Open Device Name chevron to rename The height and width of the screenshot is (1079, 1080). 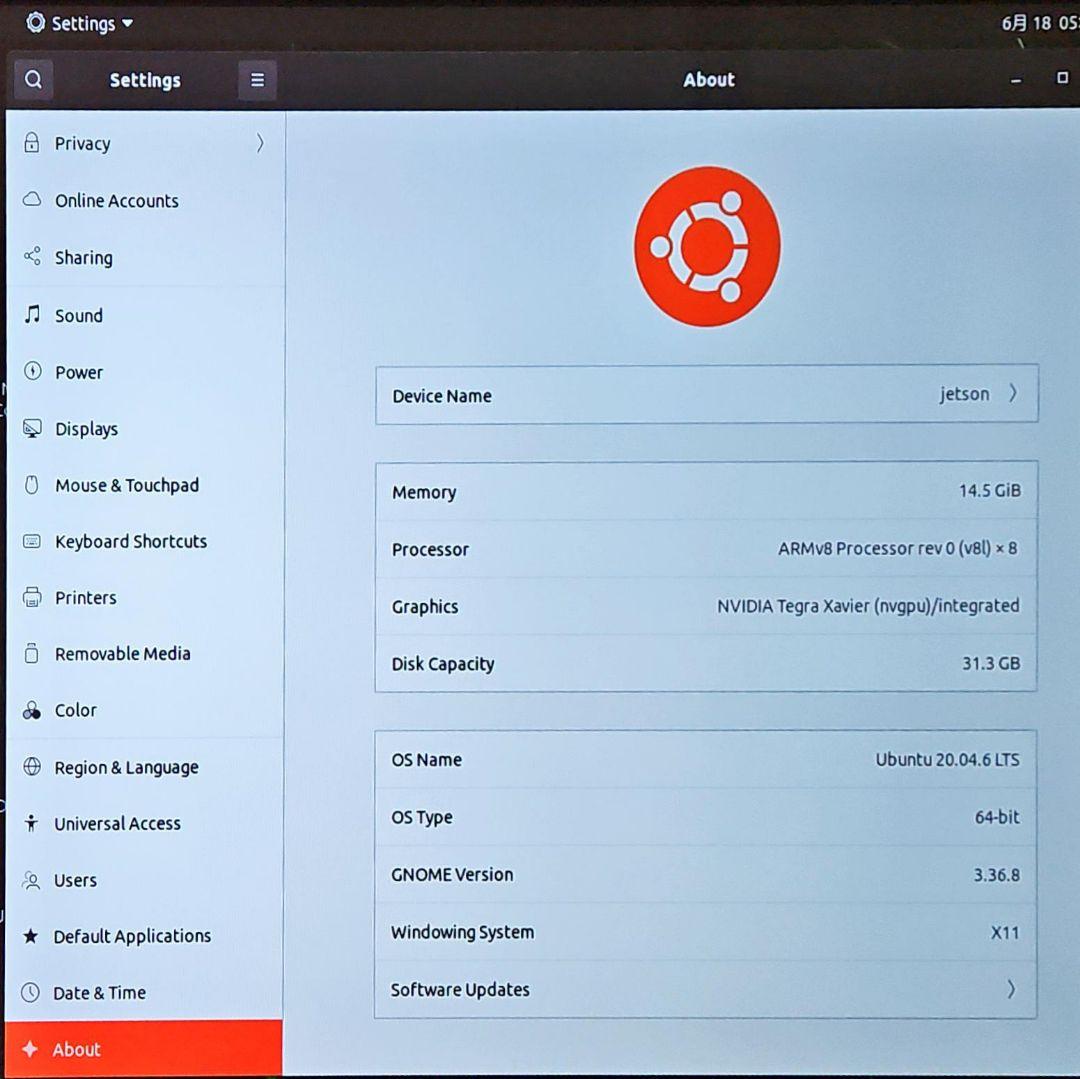click(x=1012, y=393)
